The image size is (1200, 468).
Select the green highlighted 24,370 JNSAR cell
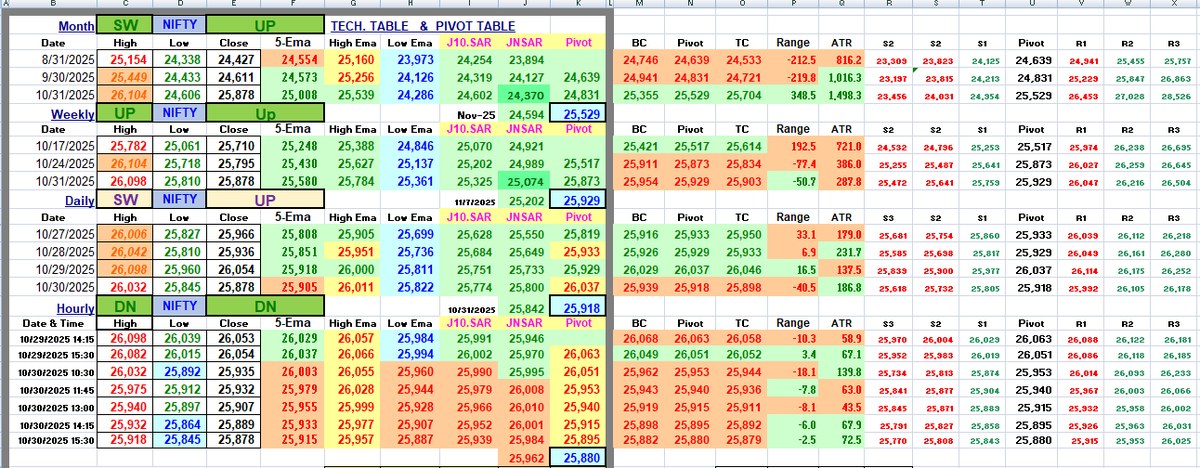coord(526,94)
